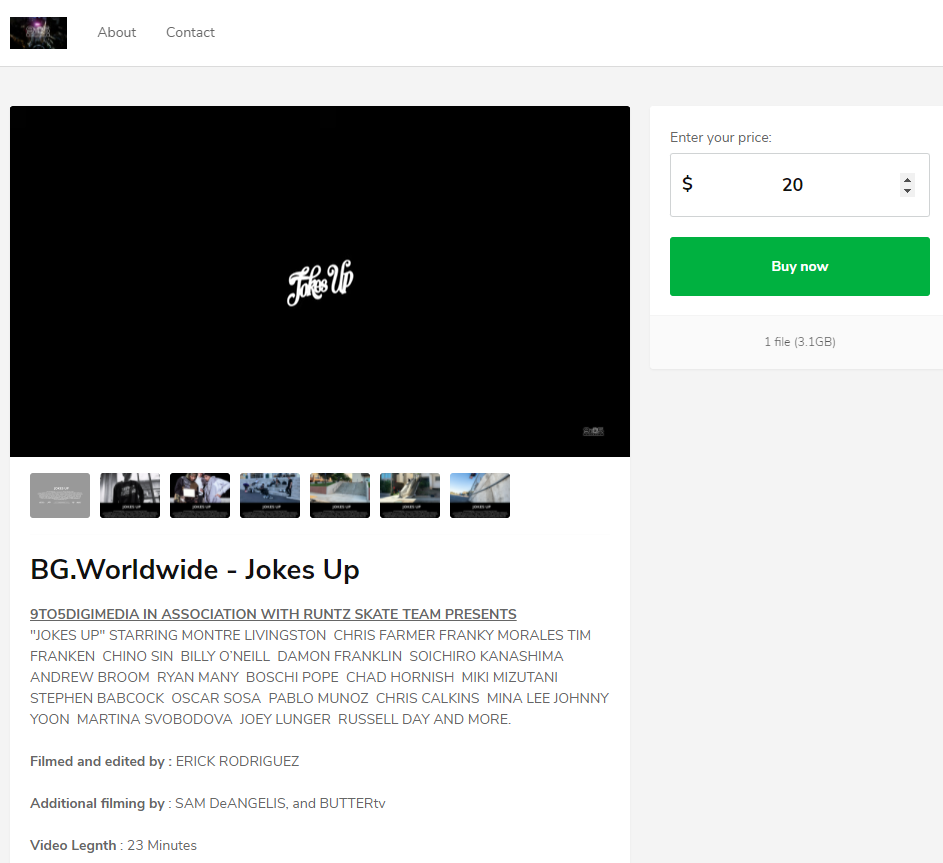This screenshot has height=863, width=943.
Task: Select the first gray preview thumbnail
Action: 60,495
